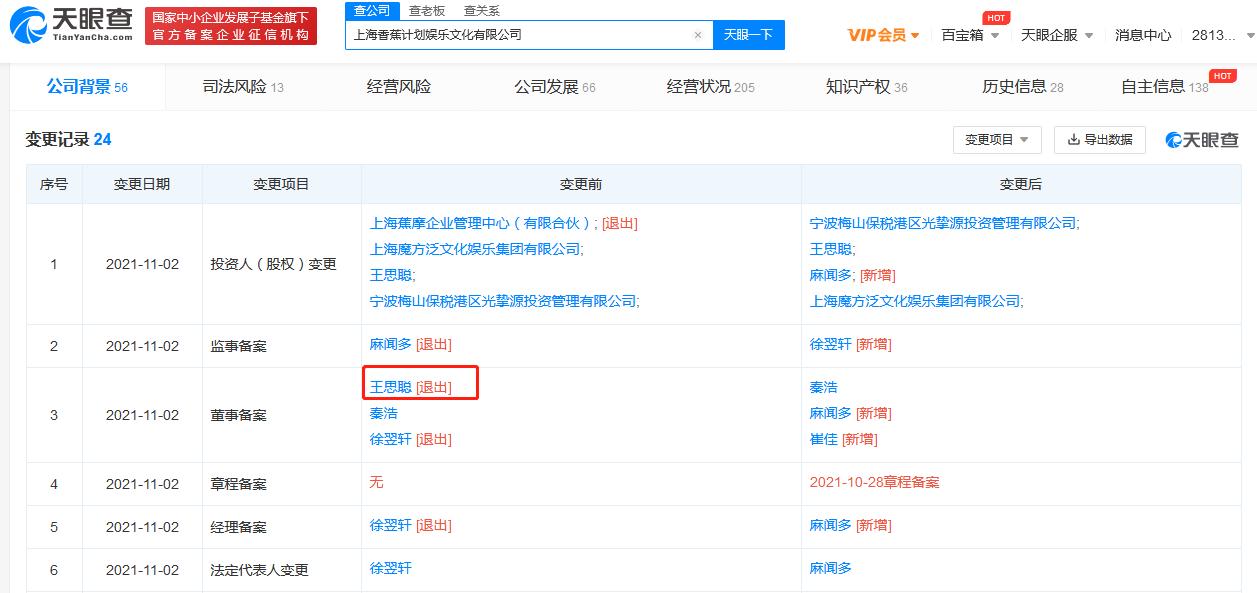Open 王思聪 link in row 1 变更前
Image resolution: width=1257 pixels, height=593 pixels.
[392, 275]
